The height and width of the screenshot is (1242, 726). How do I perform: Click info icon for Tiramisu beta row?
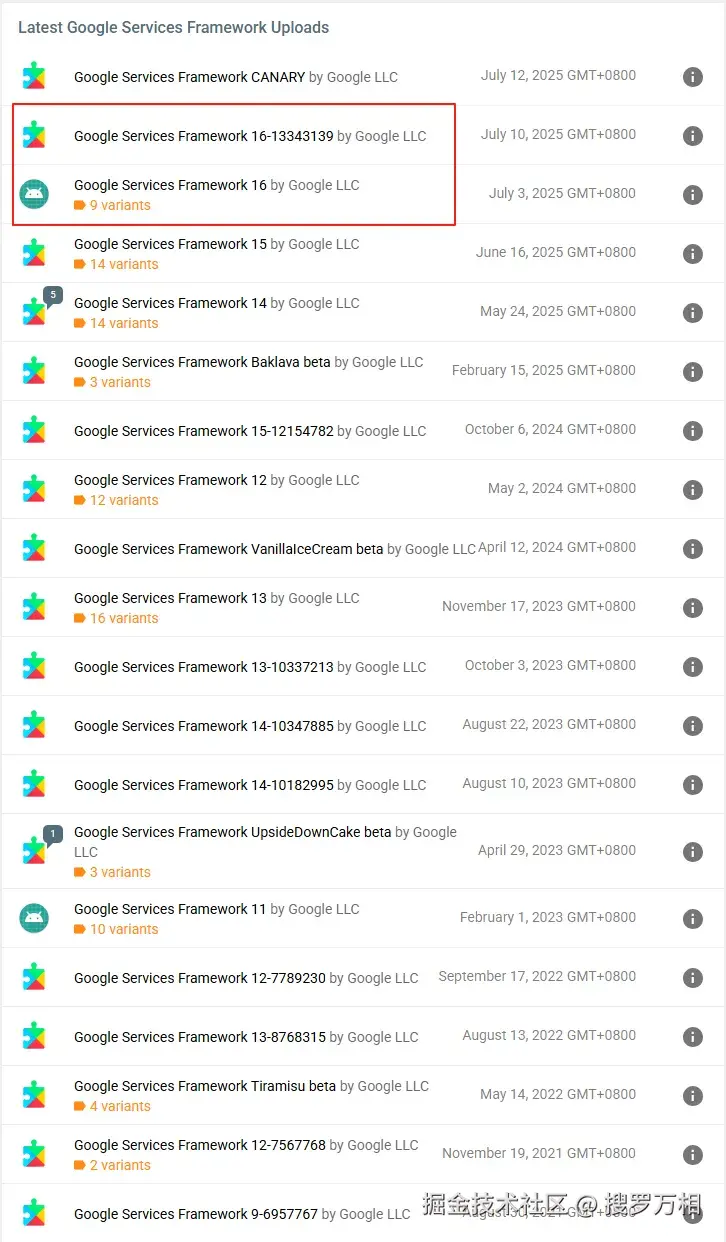pos(692,1096)
